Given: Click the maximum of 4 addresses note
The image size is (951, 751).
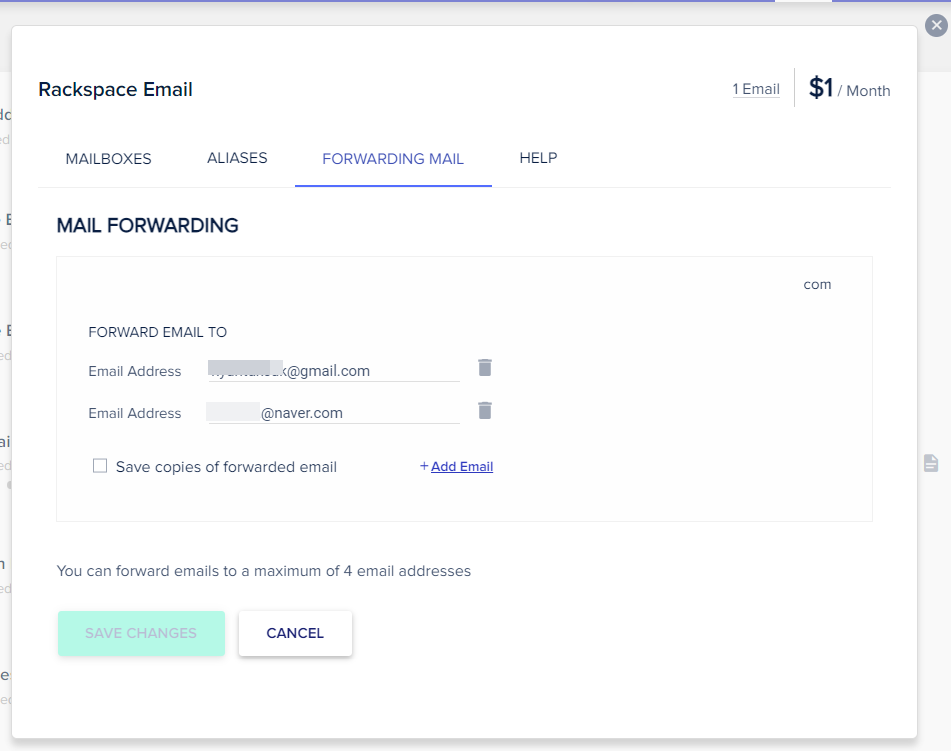Looking at the screenshot, I should (264, 571).
